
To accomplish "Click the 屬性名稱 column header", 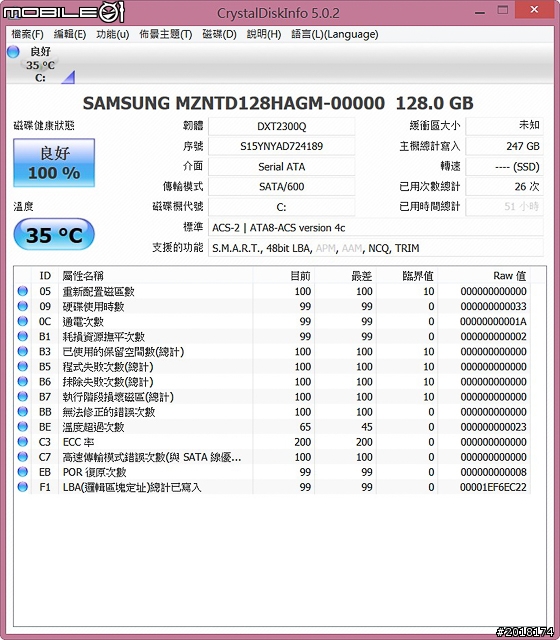I will (156, 276).
